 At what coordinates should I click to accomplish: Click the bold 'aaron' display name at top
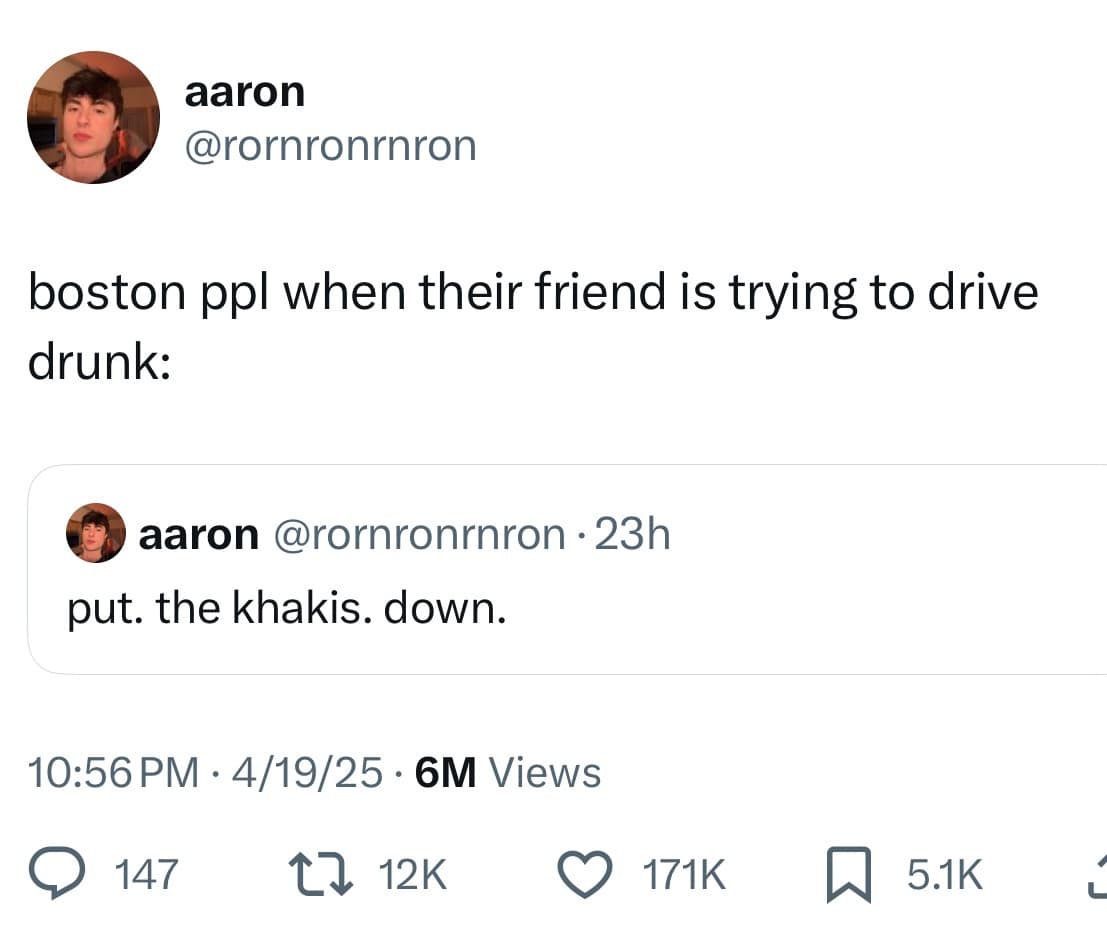(x=245, y=93)
